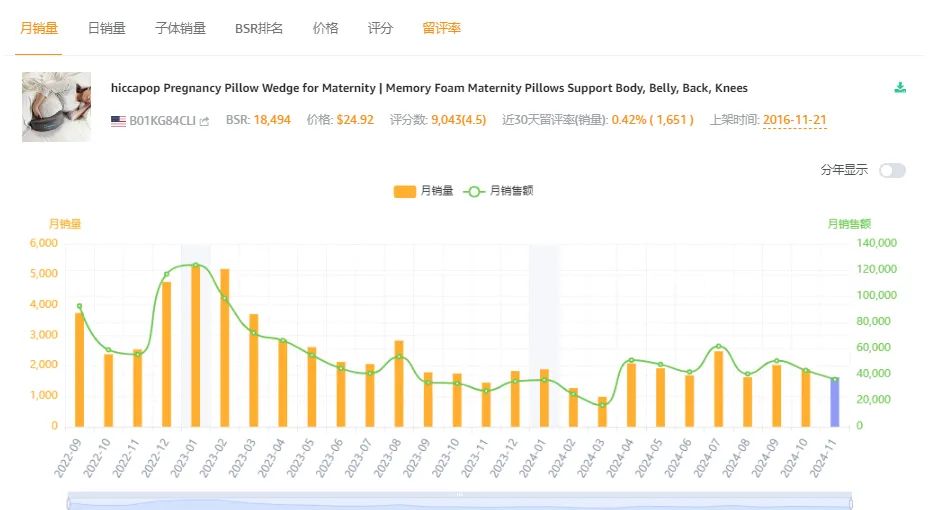Viewport: 931px width, 510px height.
Task: Click the 2024-03 lowest sales bar
Action: coord(602,412)
